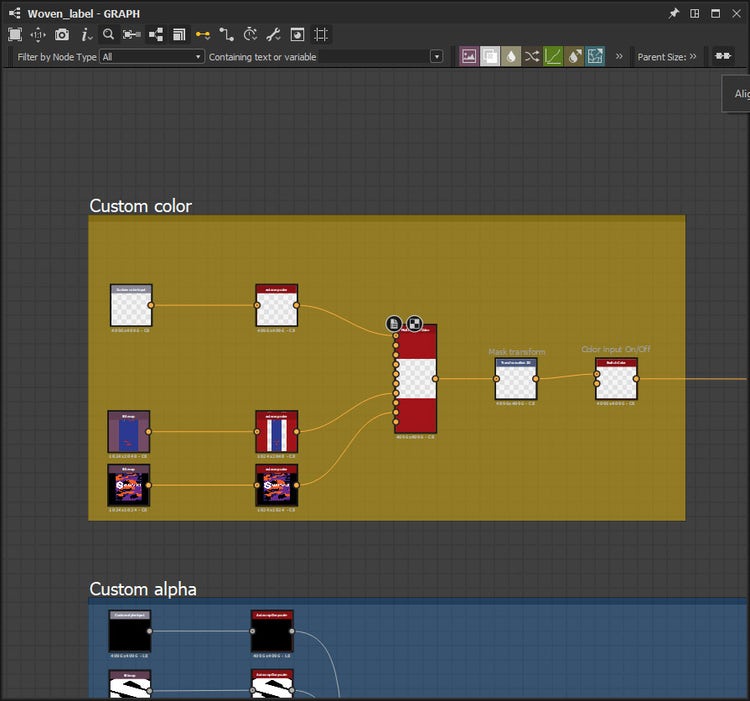Click the pin icon in title bar

point(673,13)
